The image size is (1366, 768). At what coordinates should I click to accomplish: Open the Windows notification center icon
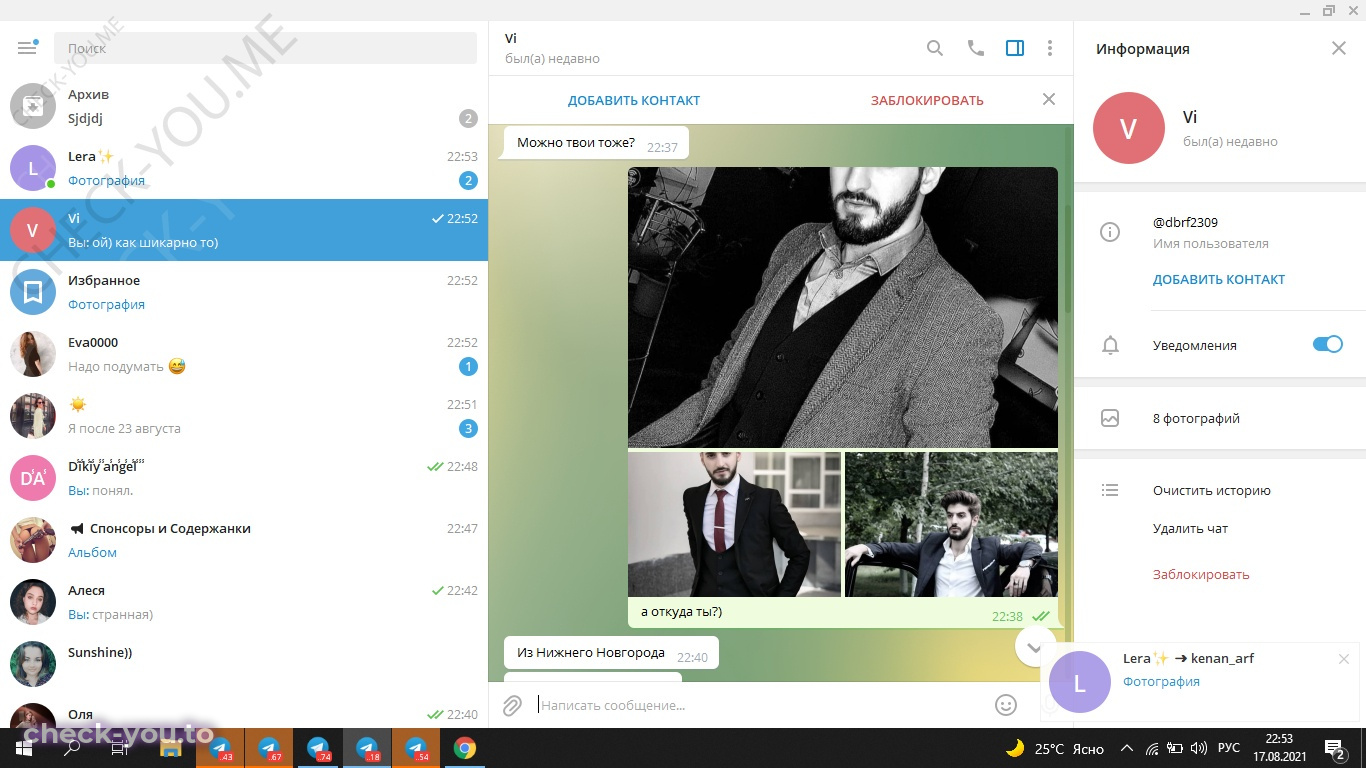coord(1335,748)
